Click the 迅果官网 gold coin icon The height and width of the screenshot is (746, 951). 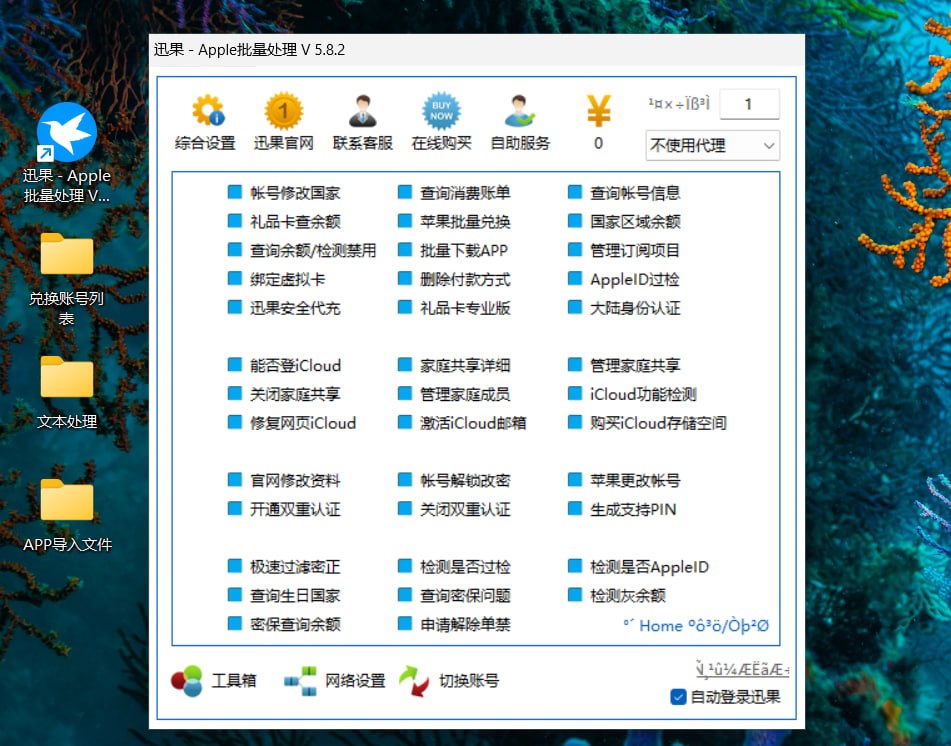tap(283, 111)
